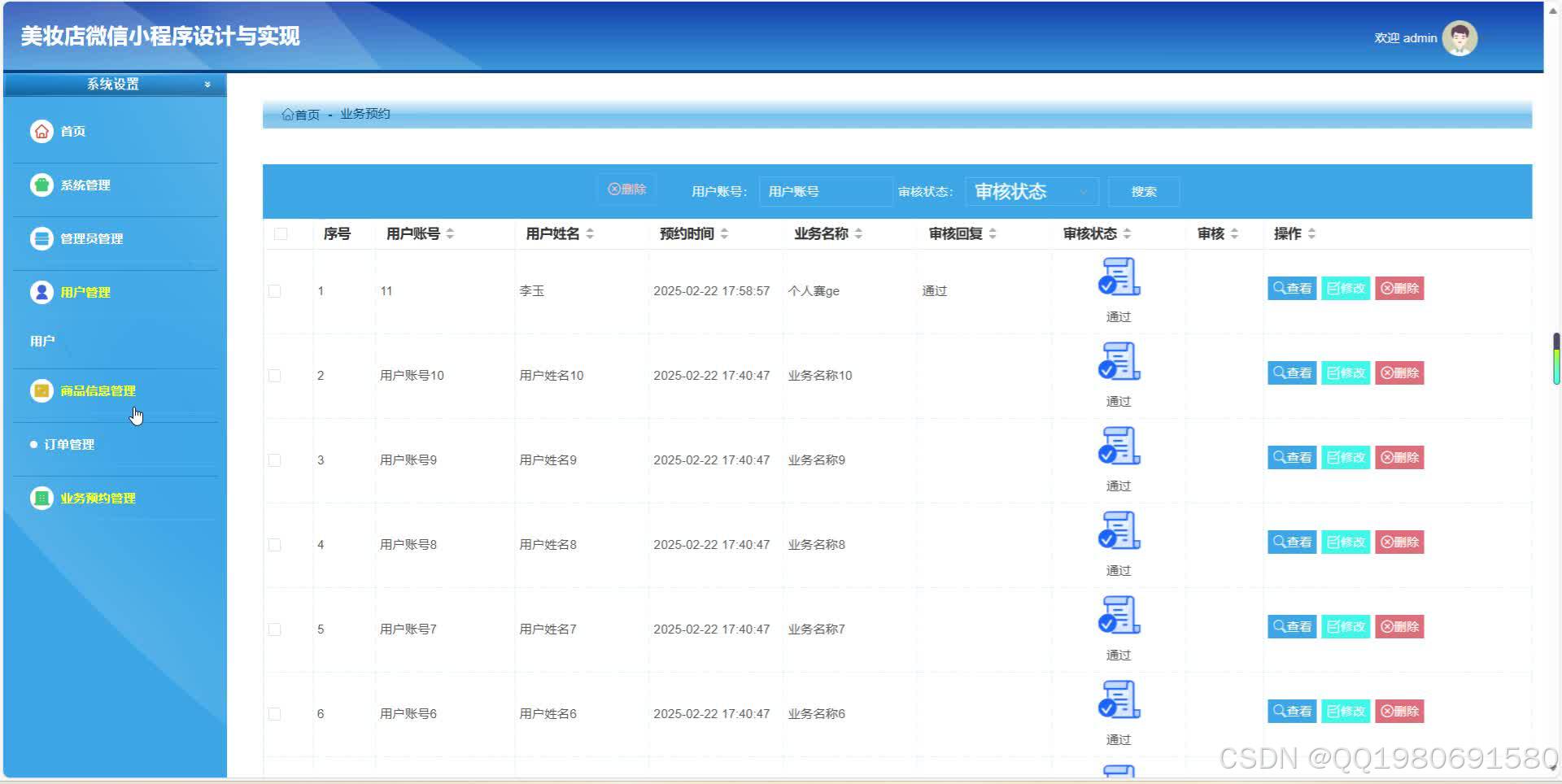Click 查看 on the first table row
This screenshot has width=1562, height=784.
coord(1291,288)
